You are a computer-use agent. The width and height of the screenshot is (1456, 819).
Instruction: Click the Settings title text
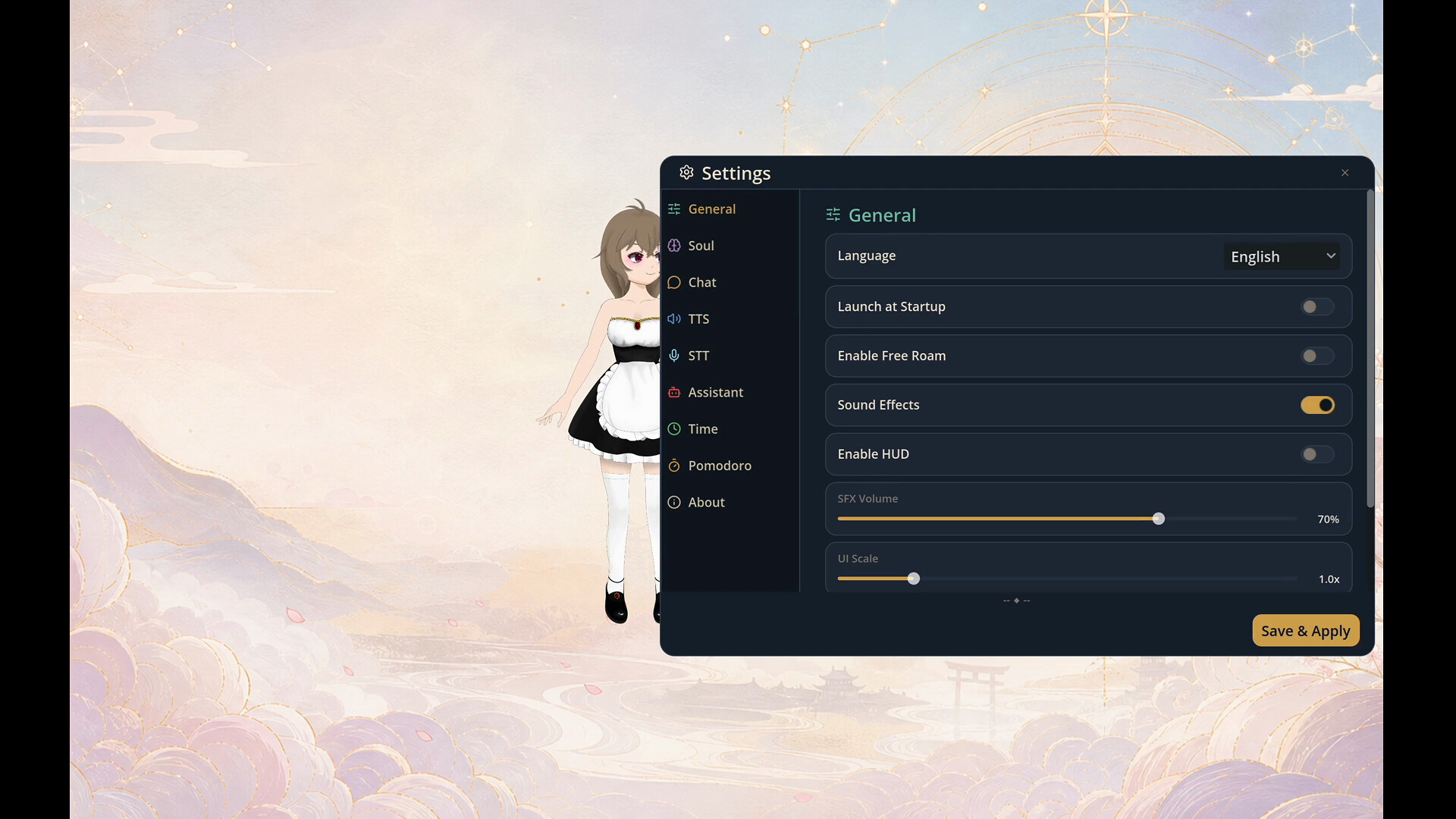tap(736, 174)
